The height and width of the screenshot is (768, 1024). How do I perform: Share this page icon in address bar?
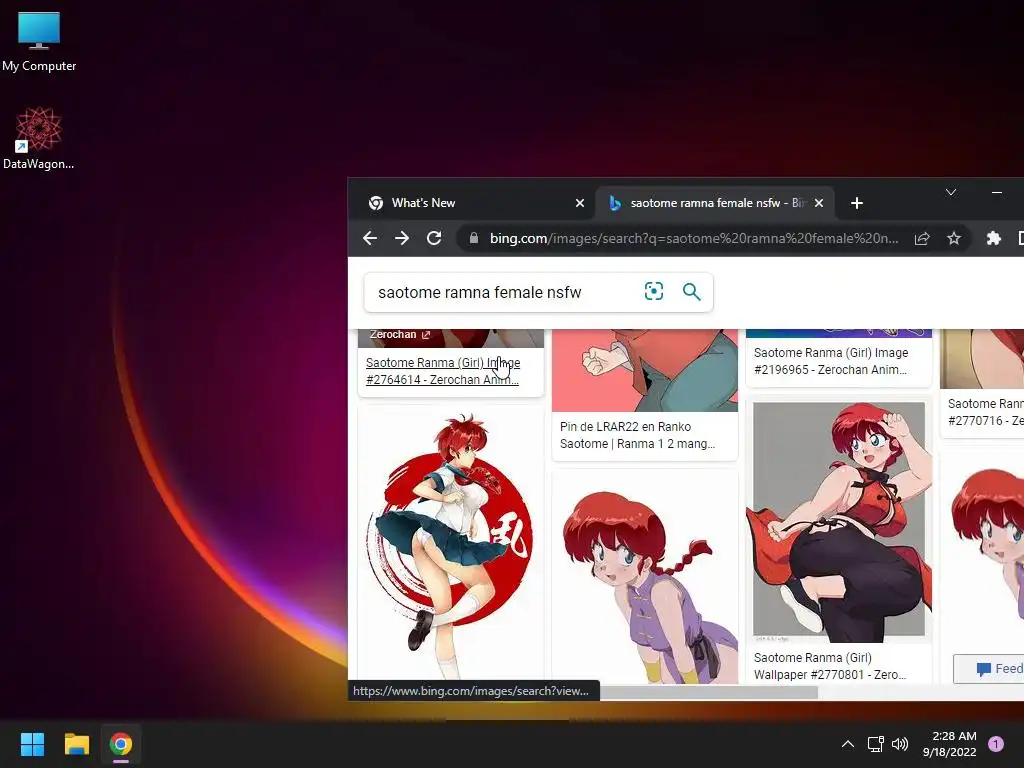(922, 239)
